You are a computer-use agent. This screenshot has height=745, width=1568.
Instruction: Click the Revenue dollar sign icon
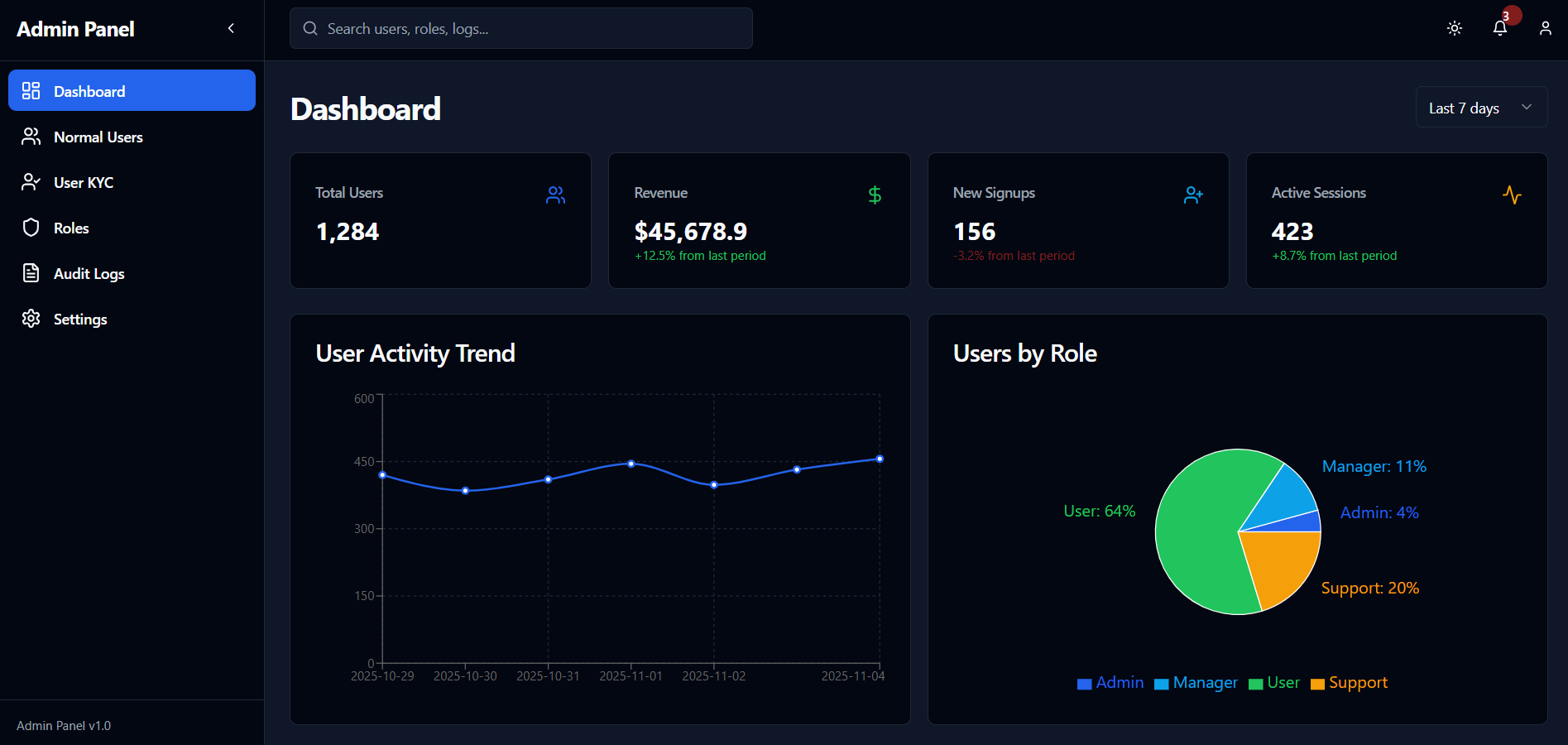[x=875, y=195]
